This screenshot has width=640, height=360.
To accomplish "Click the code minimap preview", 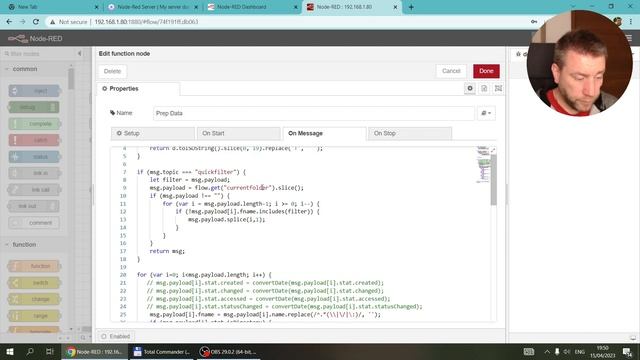I will tap(483, 165).
